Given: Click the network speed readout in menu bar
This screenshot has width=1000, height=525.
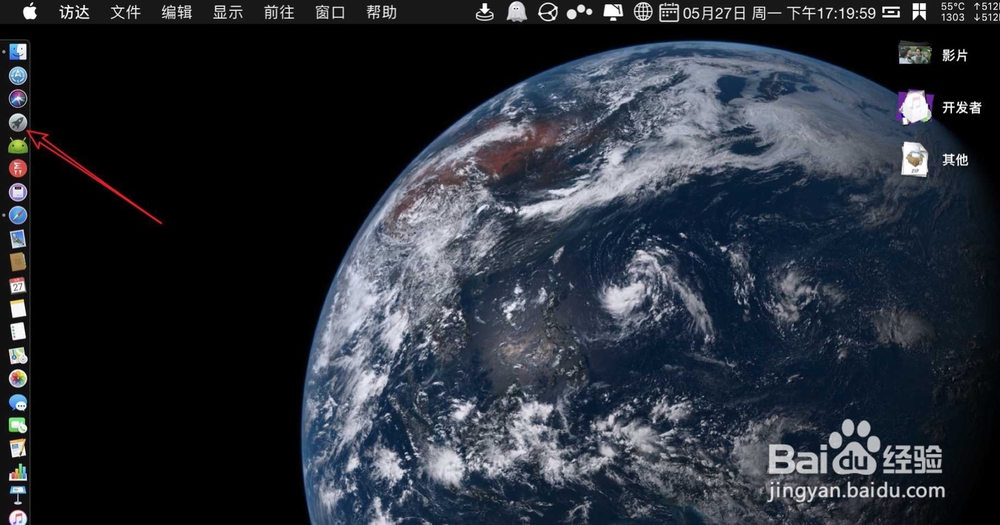Looking at the screenshot, I should click(987, 12).
